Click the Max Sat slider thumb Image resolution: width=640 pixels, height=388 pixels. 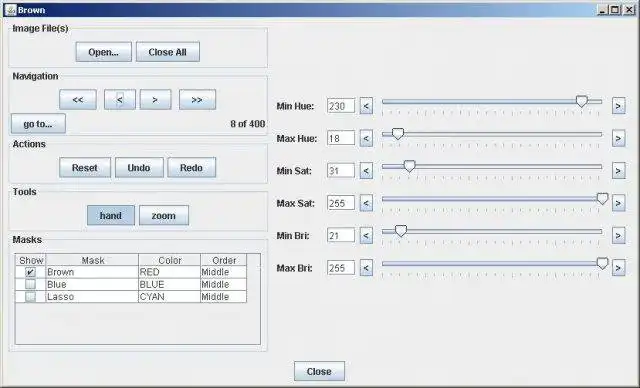[x=602, y=198]
